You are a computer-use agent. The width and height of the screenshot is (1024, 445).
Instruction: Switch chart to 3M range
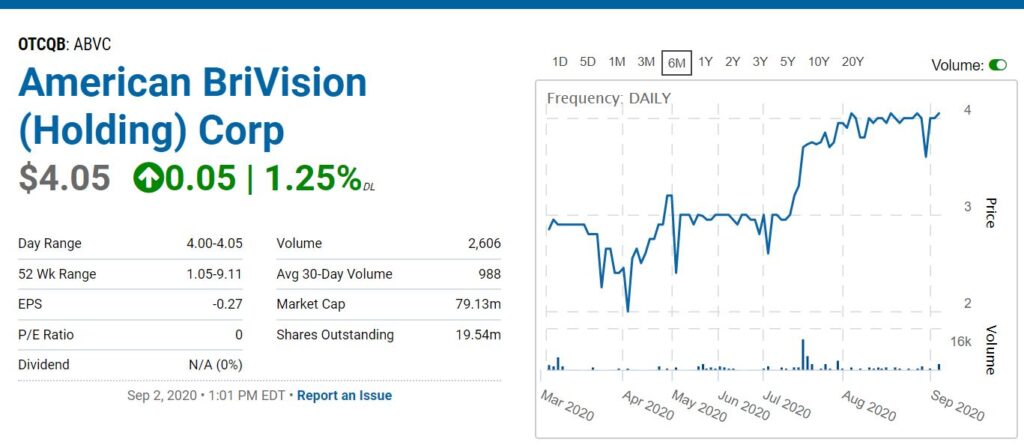pos(646,62)
